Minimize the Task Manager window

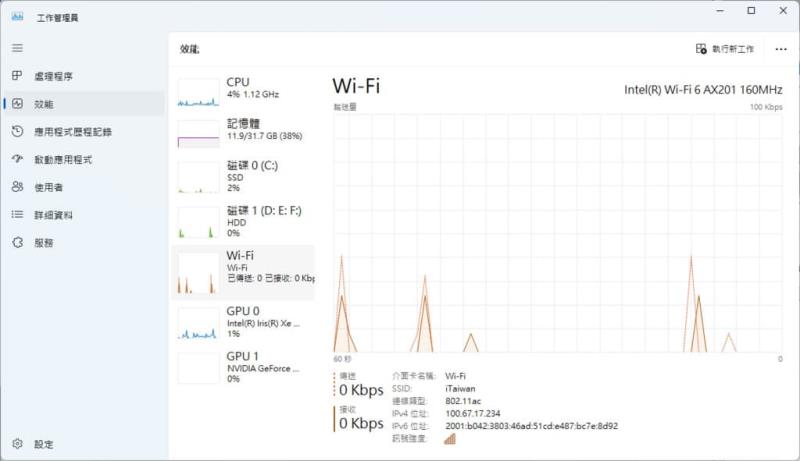pyautogui.click(x=720, y=10)
